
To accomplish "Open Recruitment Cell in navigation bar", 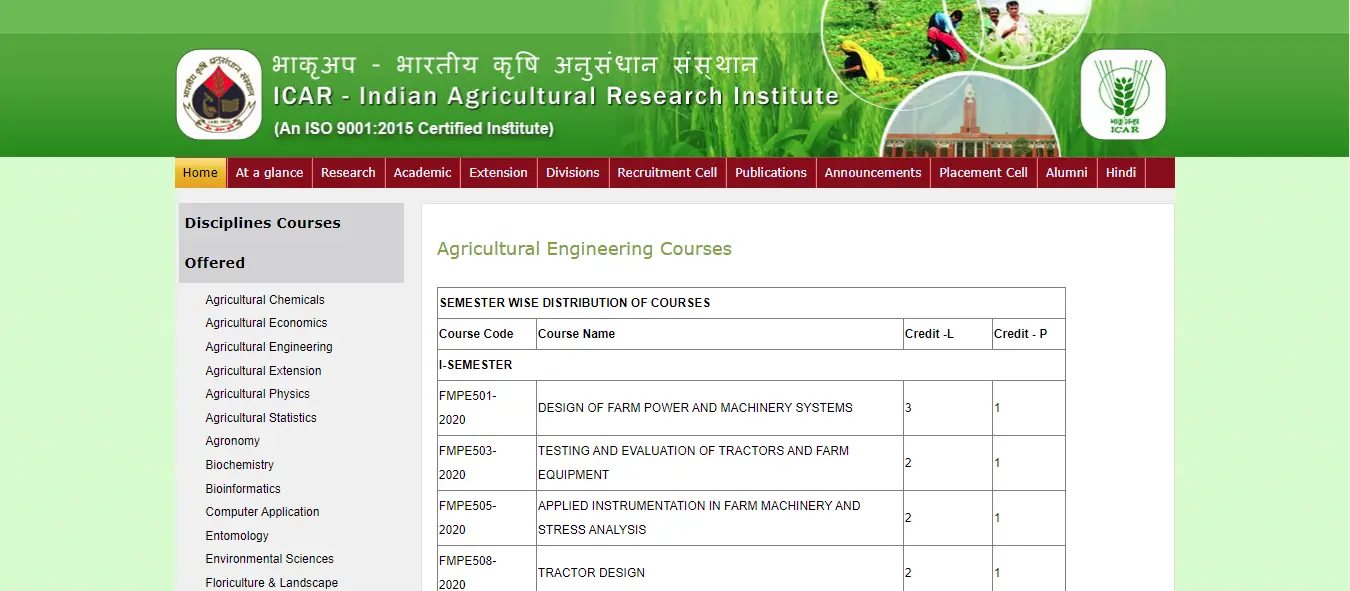I will click(667, 172).
